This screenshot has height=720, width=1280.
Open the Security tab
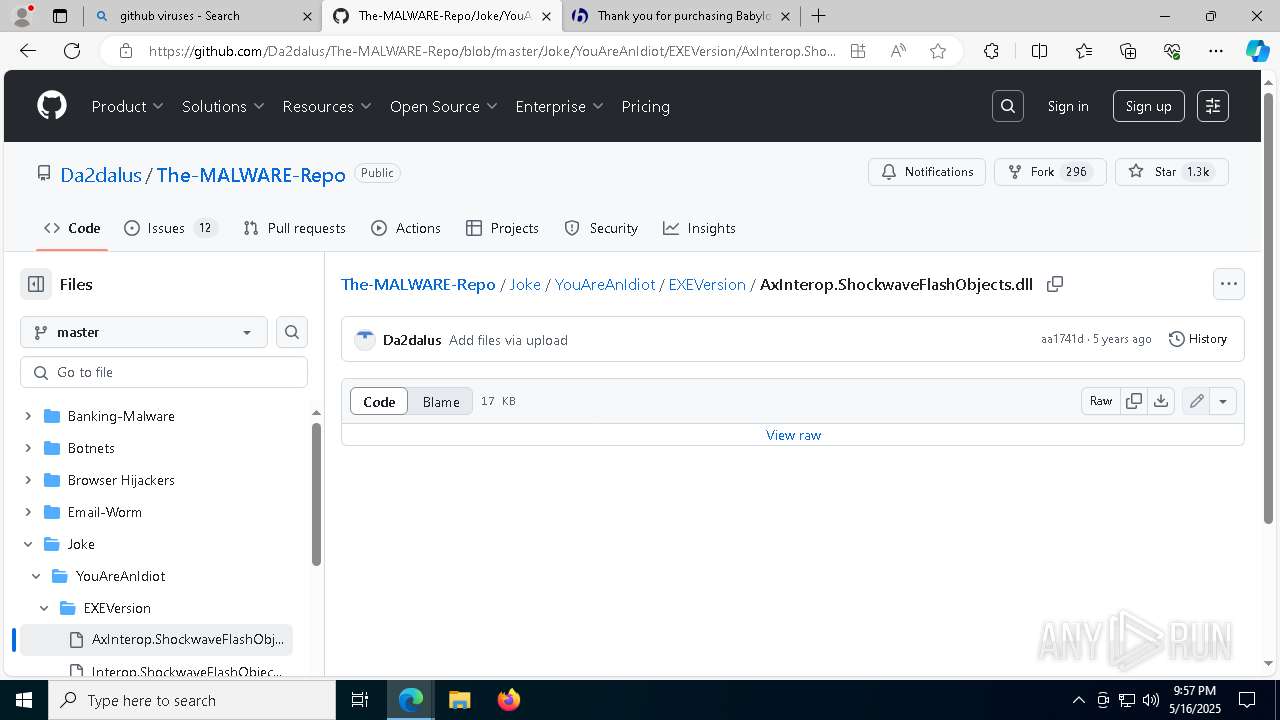tap(601, 228)
